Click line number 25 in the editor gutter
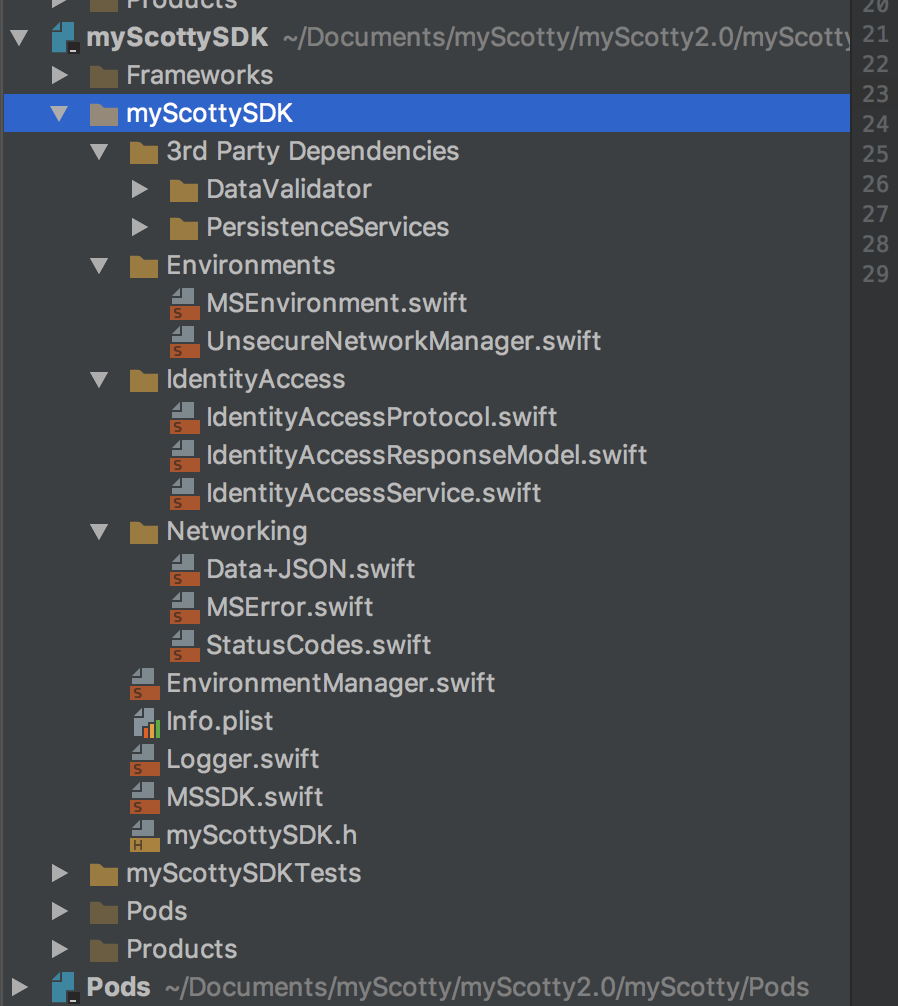898x1006 pixels. coord(876,154)
